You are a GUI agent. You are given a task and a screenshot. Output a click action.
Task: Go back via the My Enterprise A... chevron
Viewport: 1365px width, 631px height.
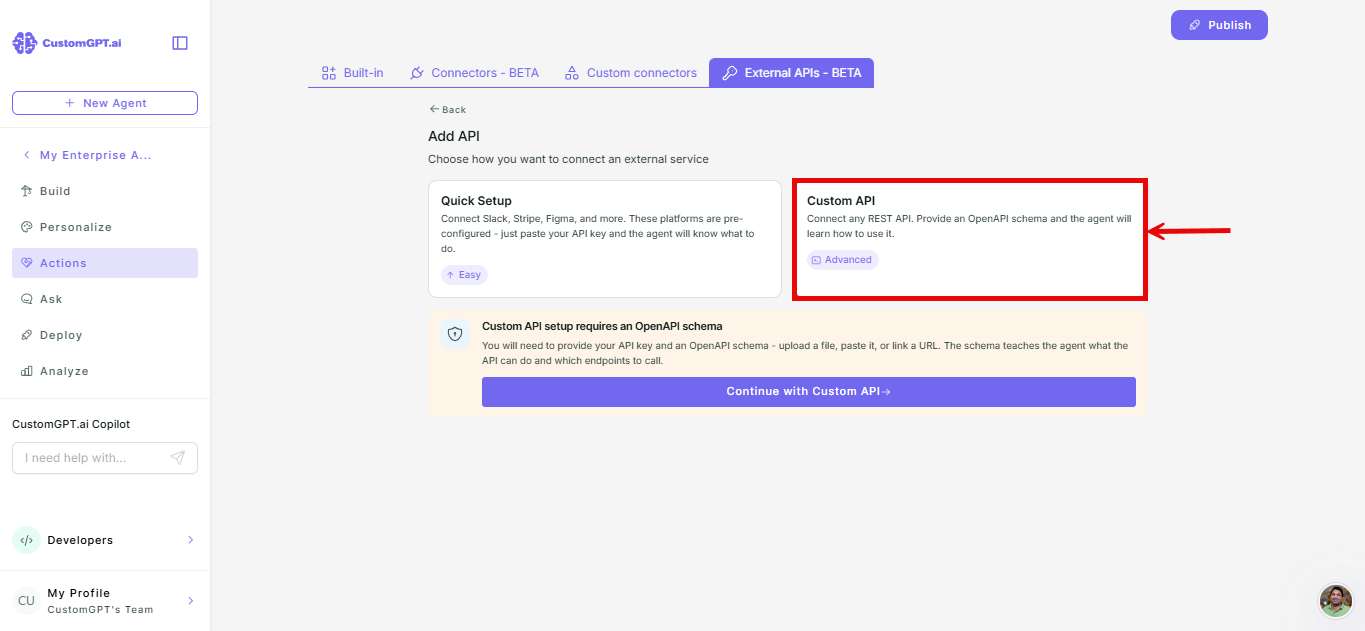point(26,155)
